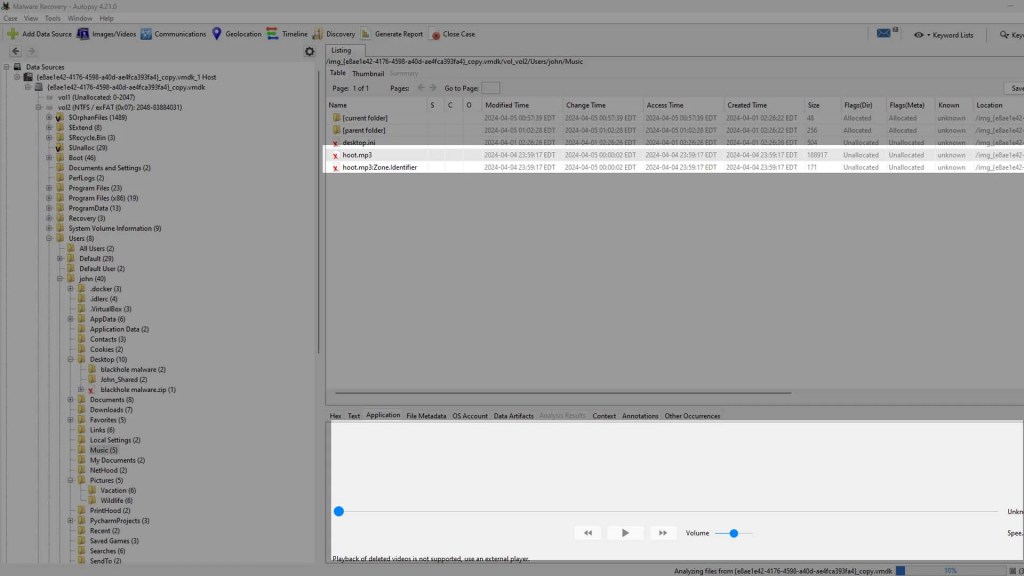Expand the blackhole malware.zip node
Screen dimensions: 1024x576
click(x=80, y=390)
